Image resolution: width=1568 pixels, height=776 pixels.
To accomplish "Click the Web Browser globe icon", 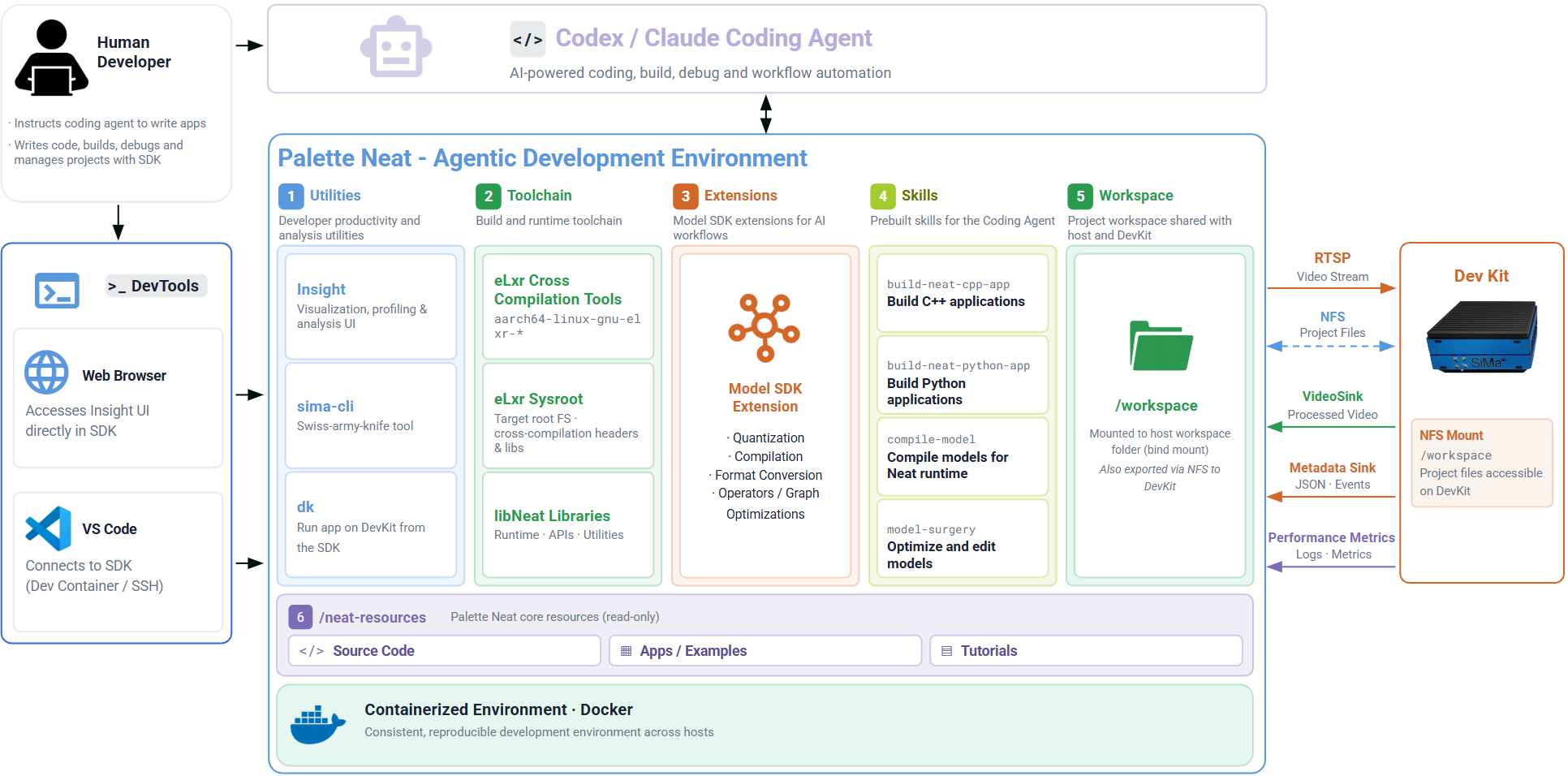I will click(46, 373).
